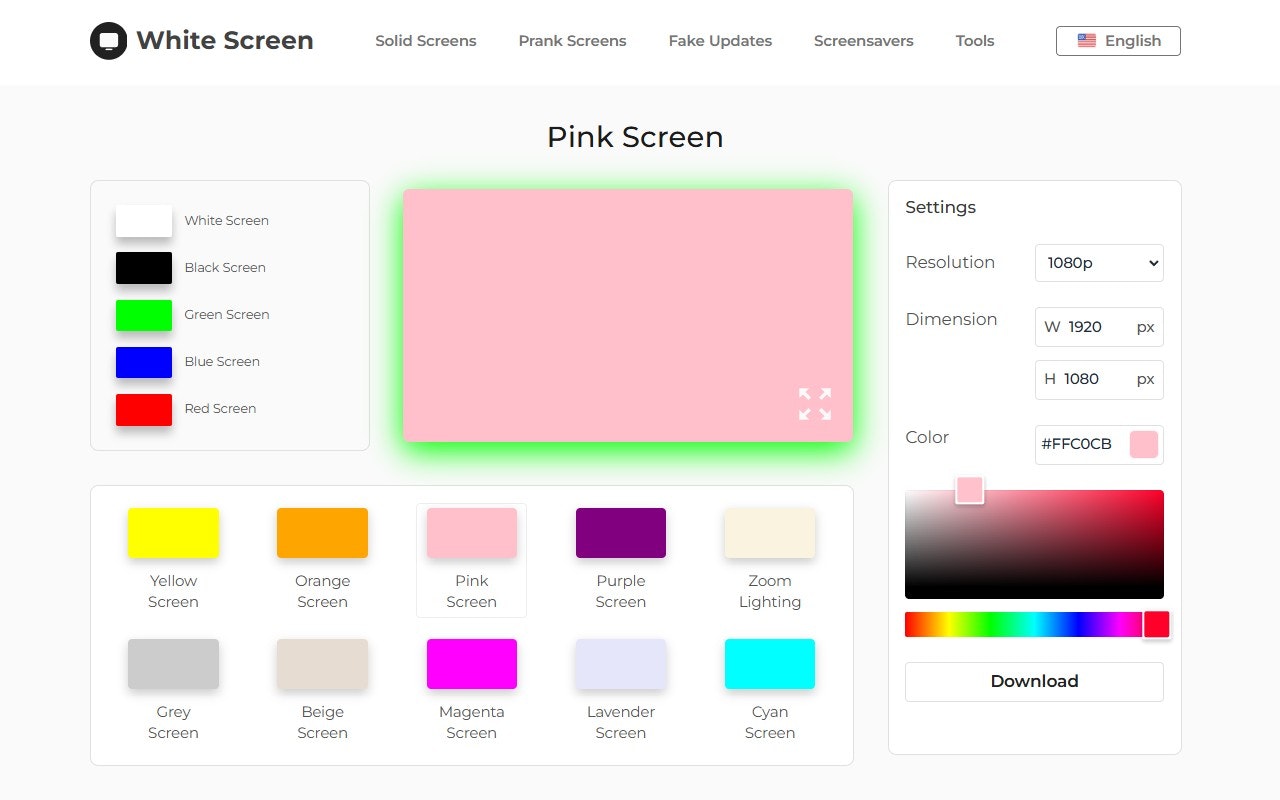Click the rainbow hue bar
Screen dimensions: 1280x800
[1034, 624]
